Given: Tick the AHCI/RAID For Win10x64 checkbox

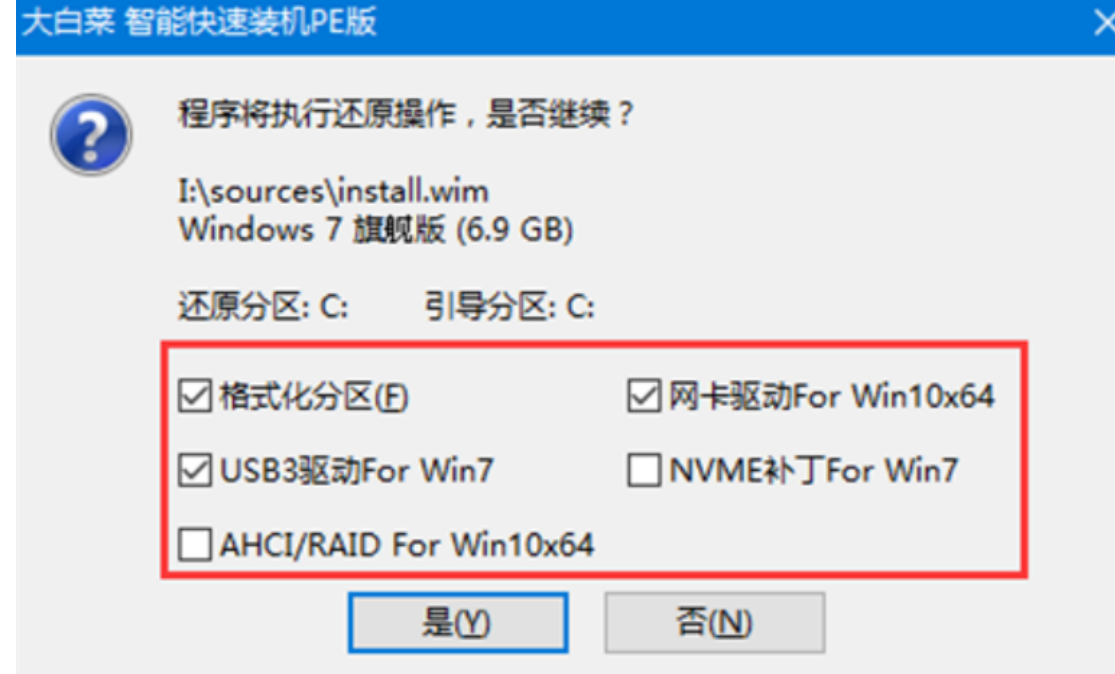Looking at the screenshot, I should [195, 545].
